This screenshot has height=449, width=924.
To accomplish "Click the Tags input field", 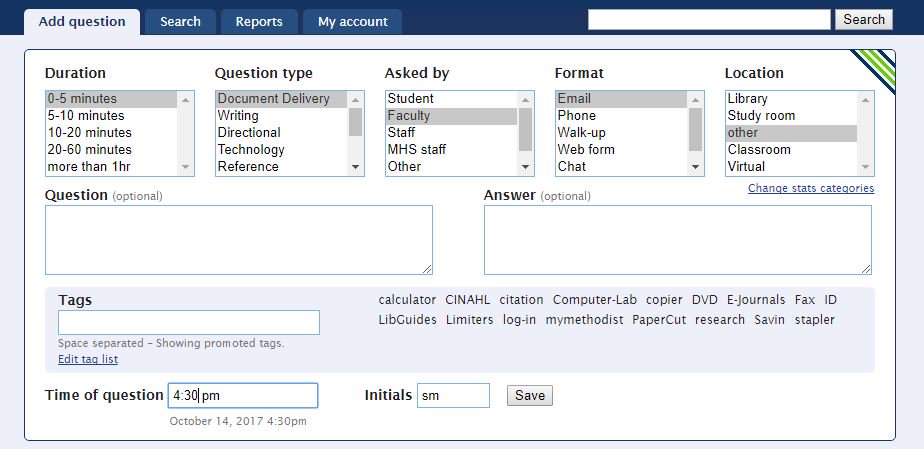I will click(189, 322).
